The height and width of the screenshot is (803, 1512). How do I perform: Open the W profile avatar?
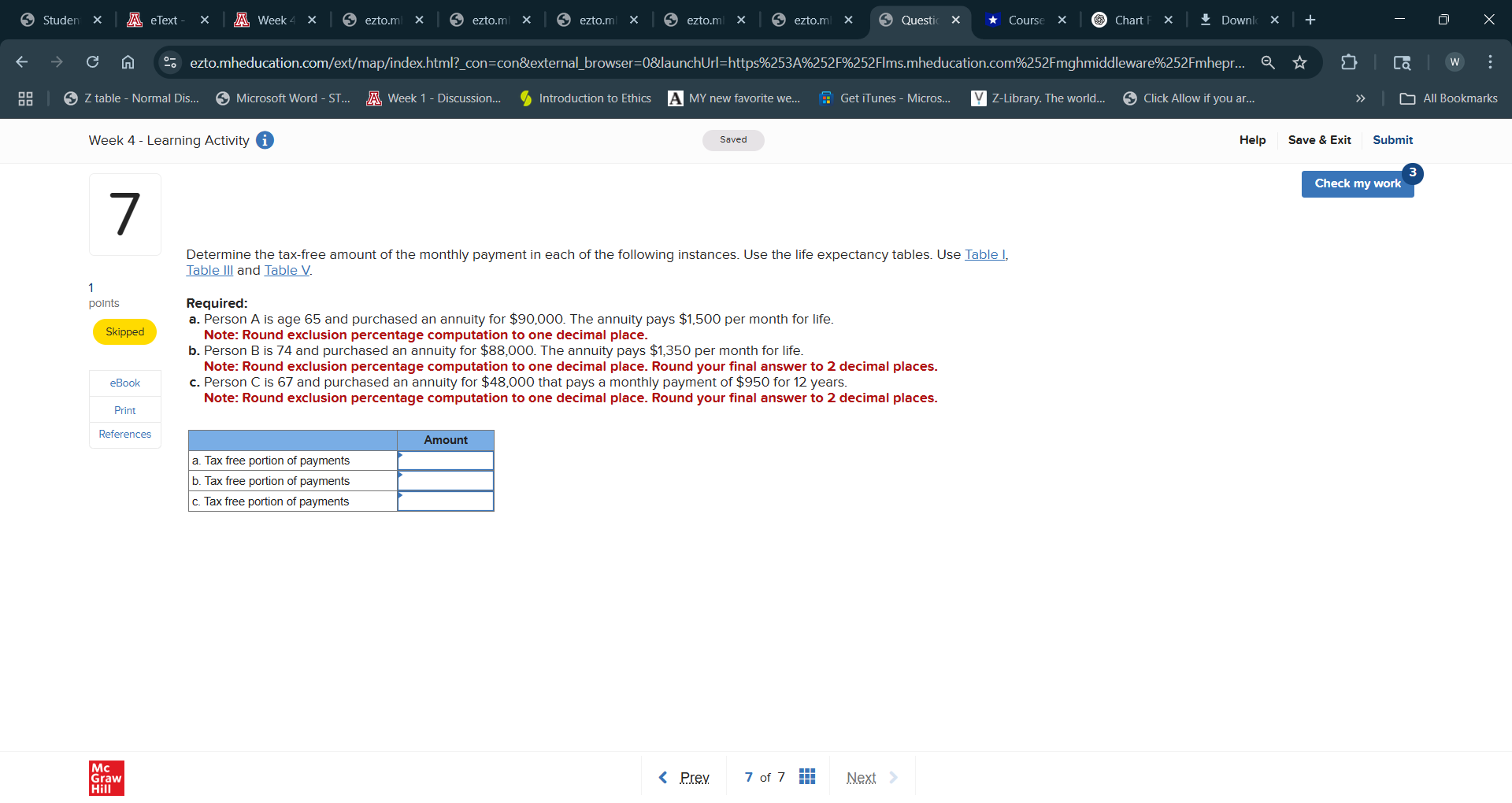click(x=1455, y=62)
